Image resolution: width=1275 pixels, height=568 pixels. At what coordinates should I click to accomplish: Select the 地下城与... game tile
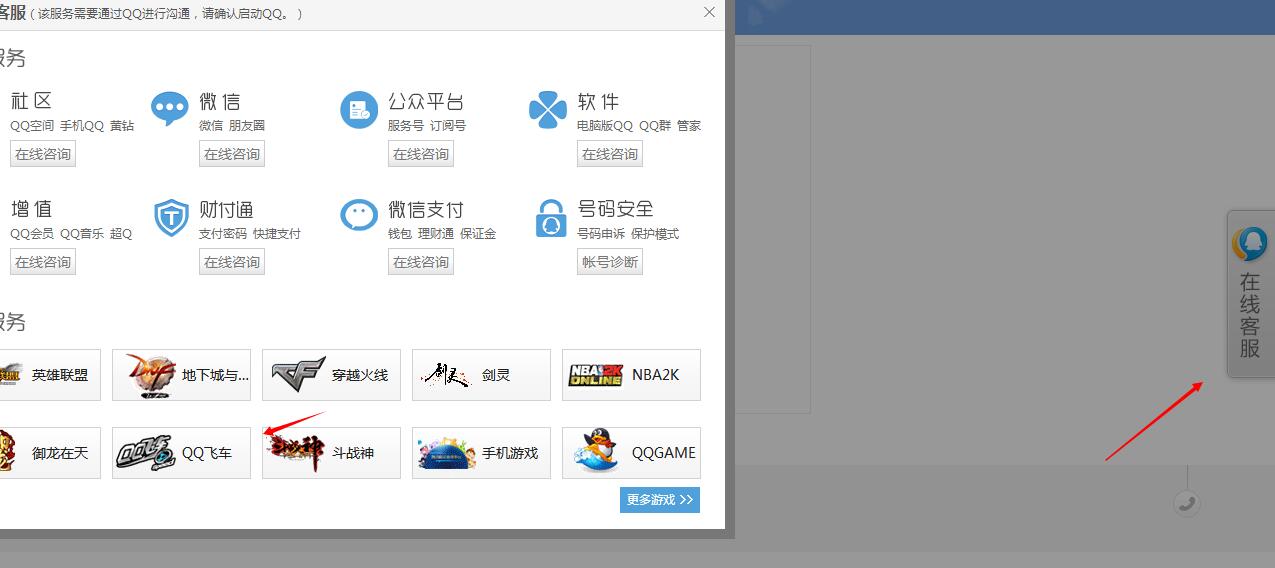pyautogui.click(x=181, y=375)
